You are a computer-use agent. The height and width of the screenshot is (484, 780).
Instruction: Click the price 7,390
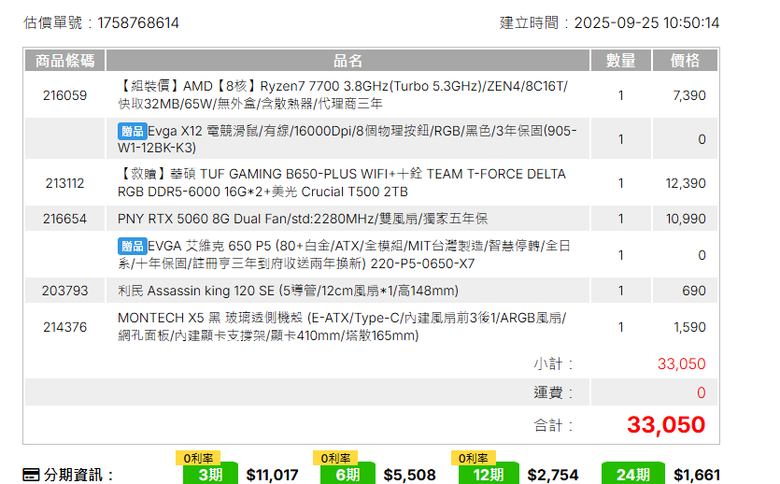tap(689, 95)
